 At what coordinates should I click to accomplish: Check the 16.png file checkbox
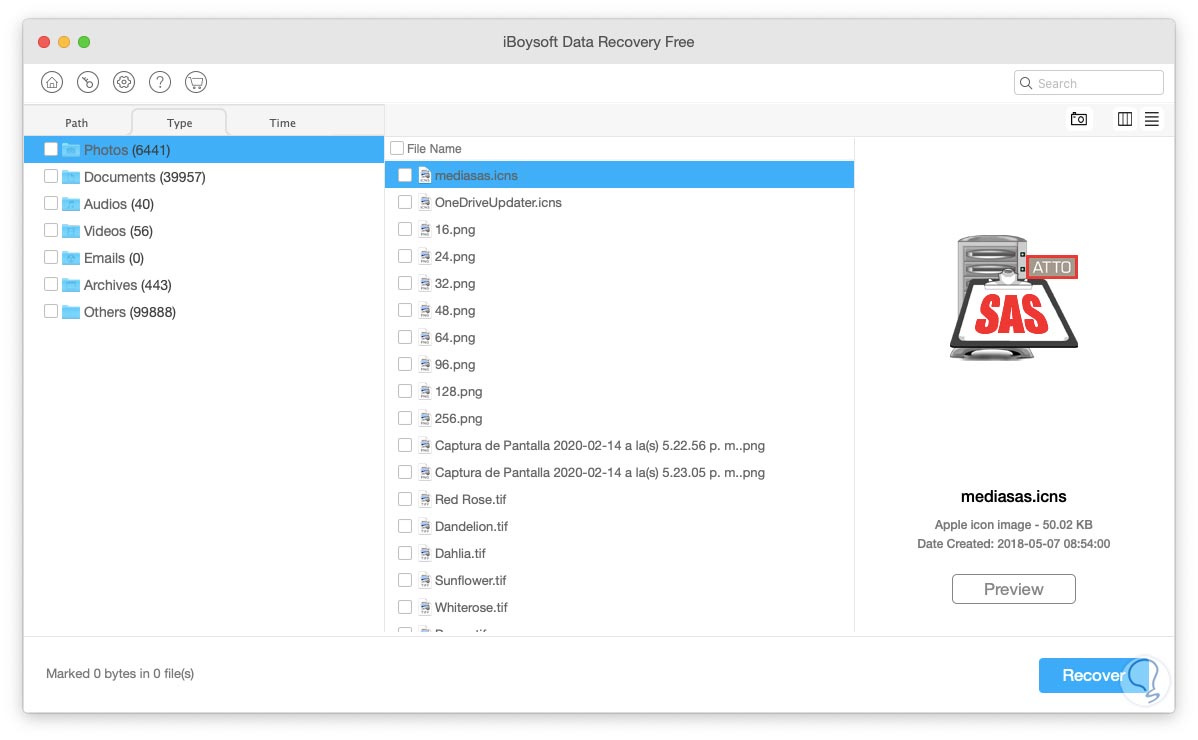(x=405, y=229)
